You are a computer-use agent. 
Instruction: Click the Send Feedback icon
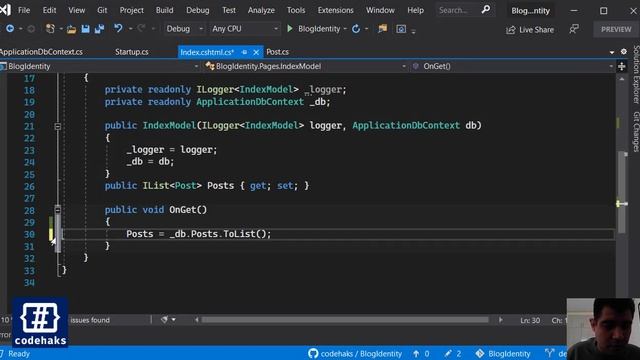(574, 29)
